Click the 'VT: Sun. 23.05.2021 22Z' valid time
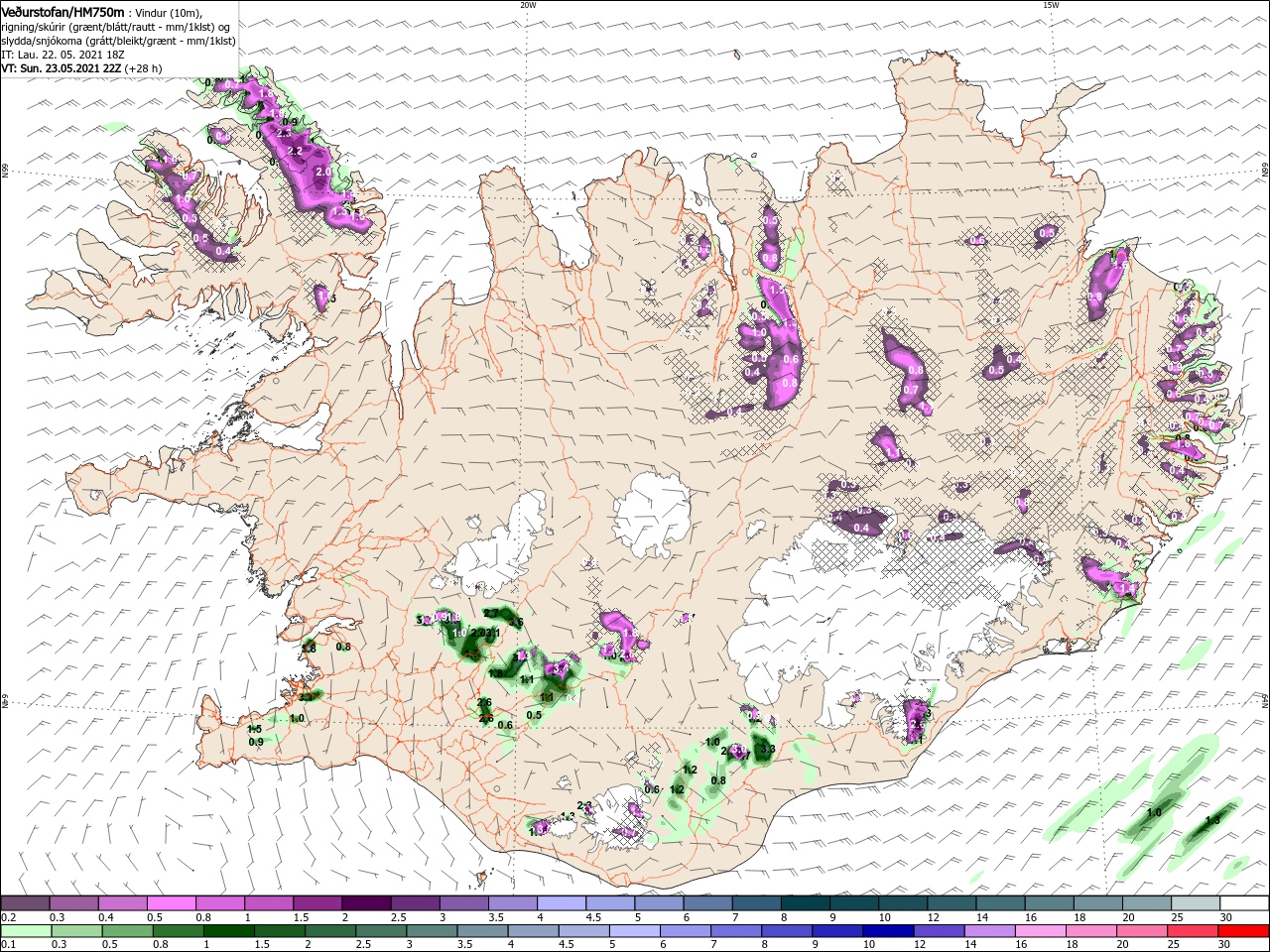 tap(62, 68)
